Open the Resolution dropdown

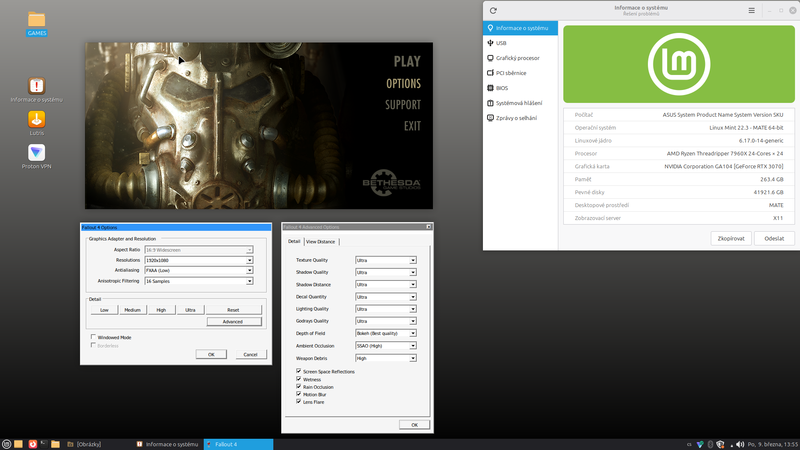198,260
